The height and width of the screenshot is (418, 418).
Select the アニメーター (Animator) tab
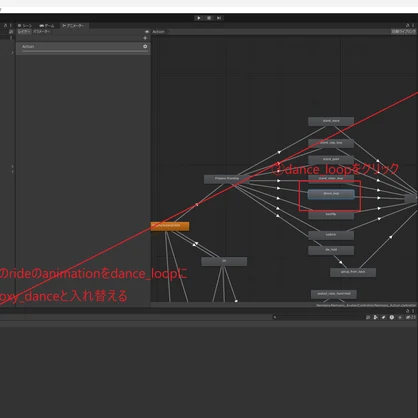[x=73, y=26]
